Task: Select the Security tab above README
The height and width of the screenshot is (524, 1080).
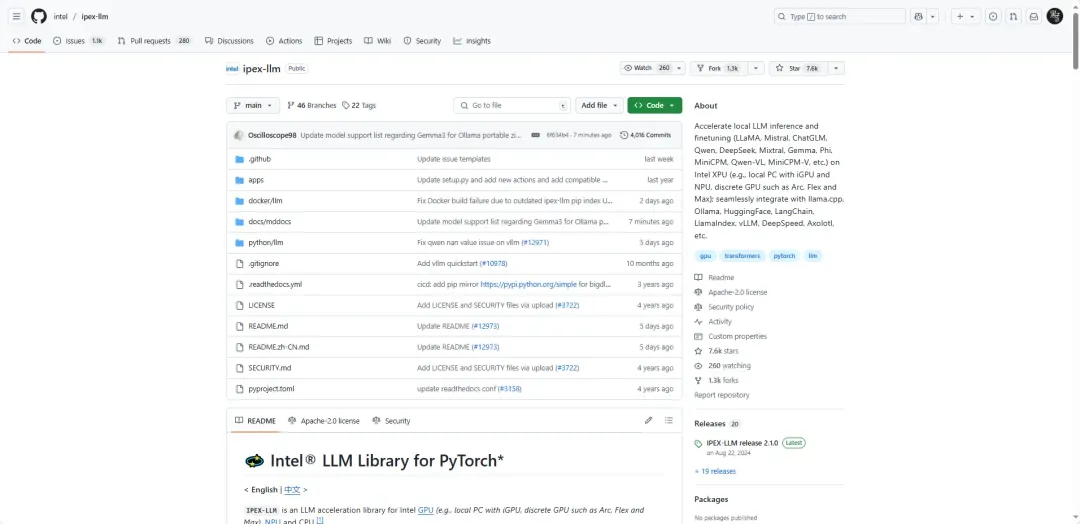Action: pyautogui.click(x=391, y=421)
